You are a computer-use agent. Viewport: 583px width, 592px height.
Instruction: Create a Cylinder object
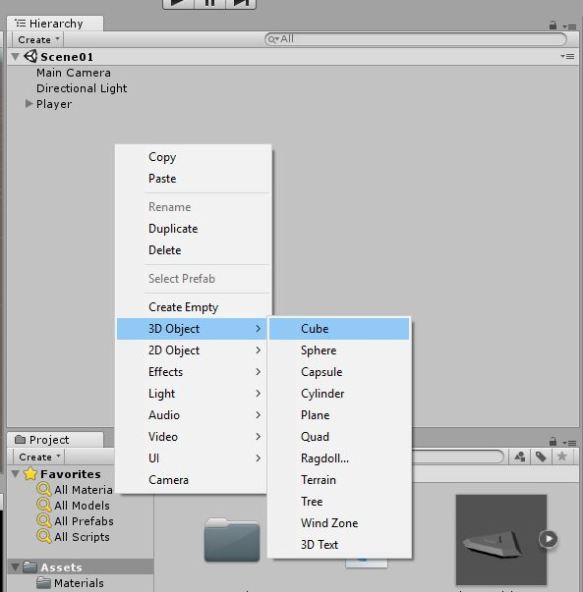coord(339,394)
